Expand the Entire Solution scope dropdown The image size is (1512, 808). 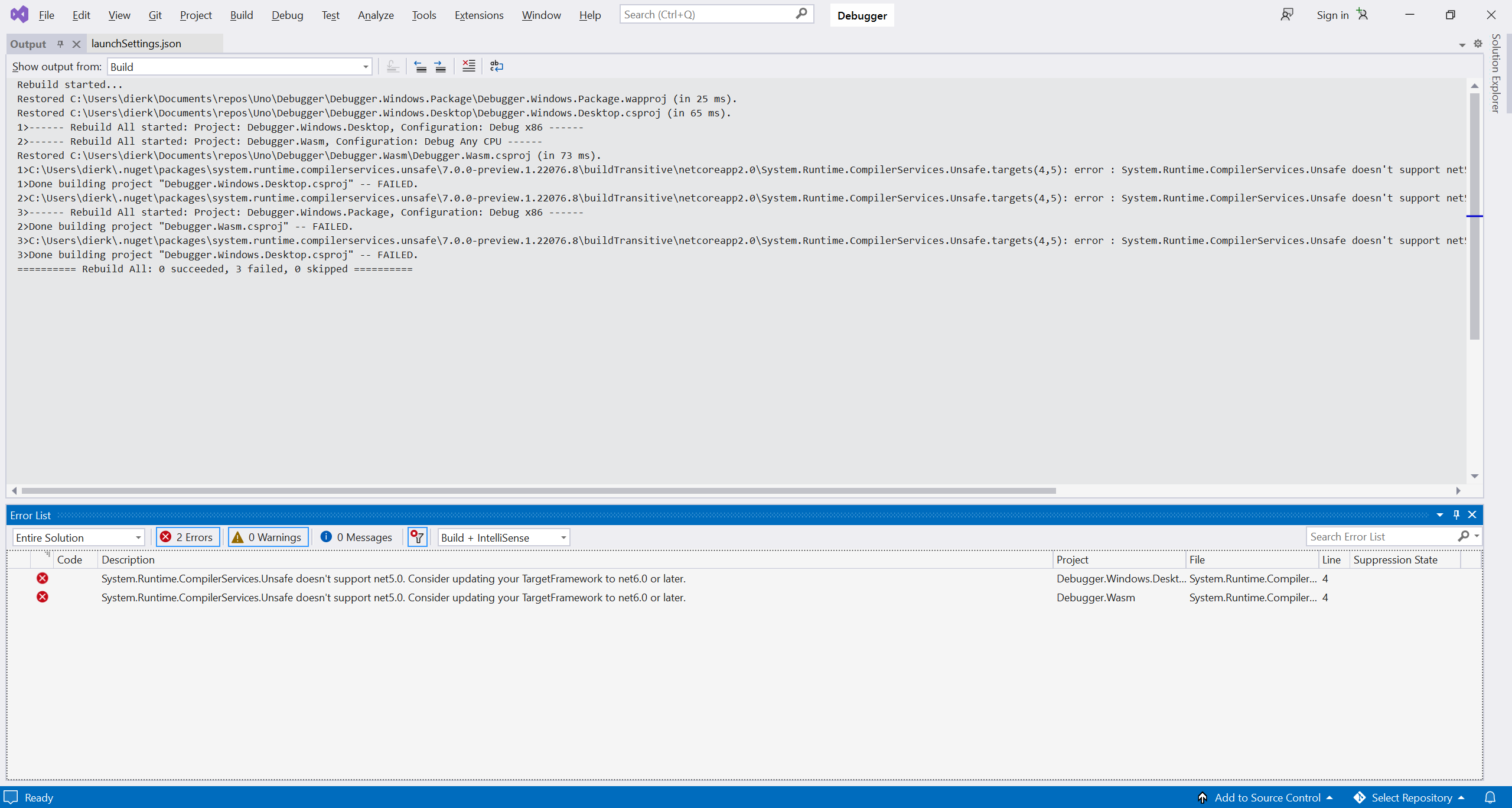coord(79,537)
